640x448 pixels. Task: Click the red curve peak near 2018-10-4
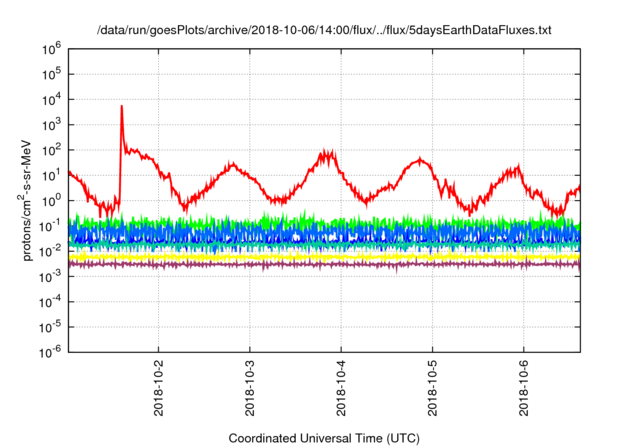point(327,155)
